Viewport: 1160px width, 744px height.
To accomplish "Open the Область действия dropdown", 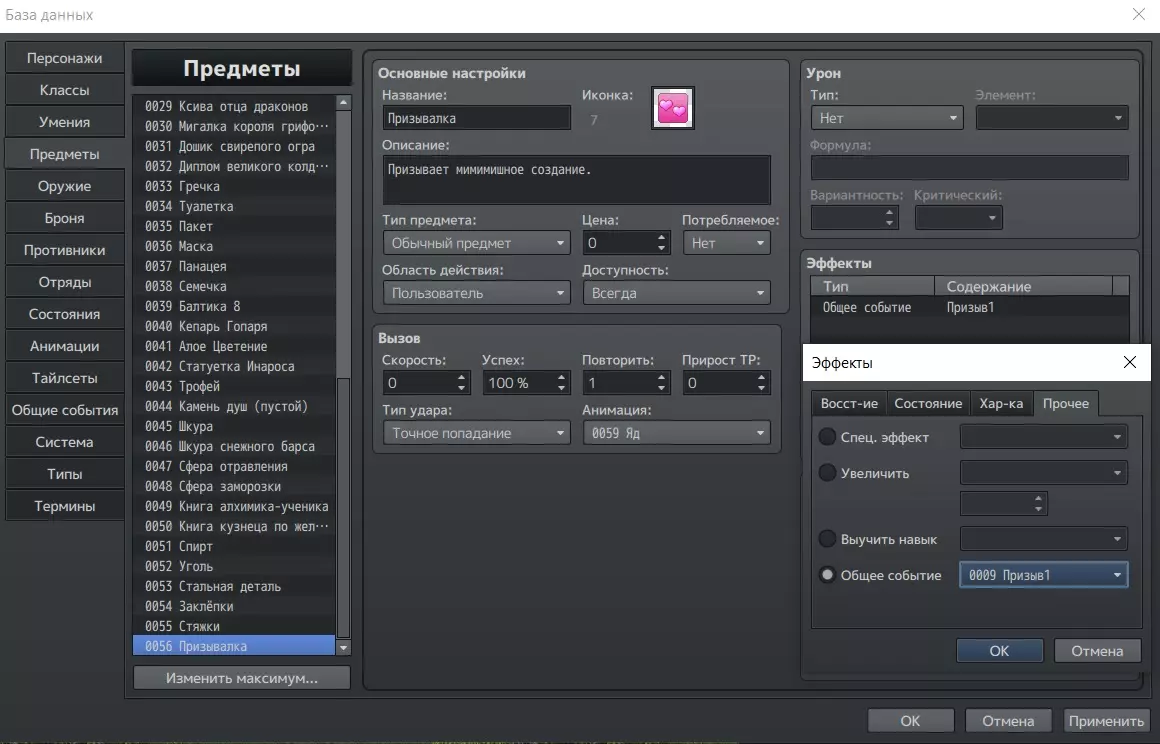I will 476,293.
